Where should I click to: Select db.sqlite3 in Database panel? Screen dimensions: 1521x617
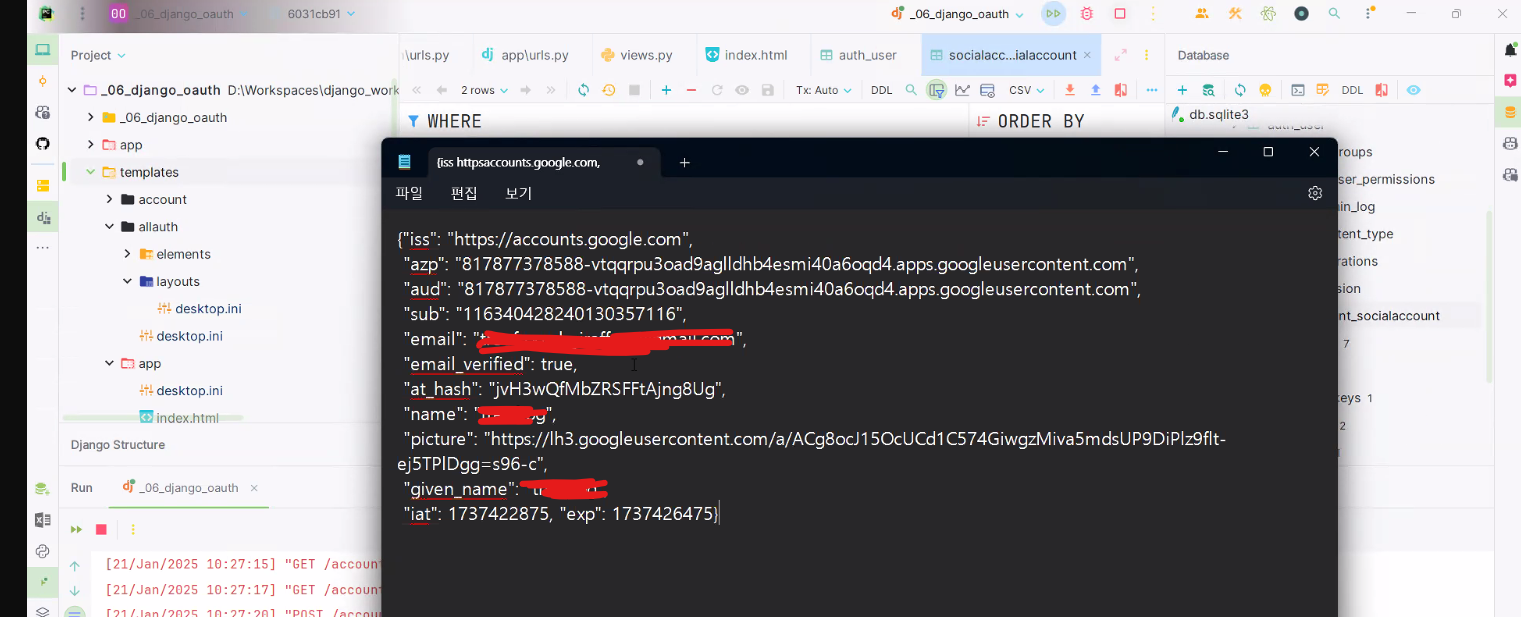[x=1210, y=115]
